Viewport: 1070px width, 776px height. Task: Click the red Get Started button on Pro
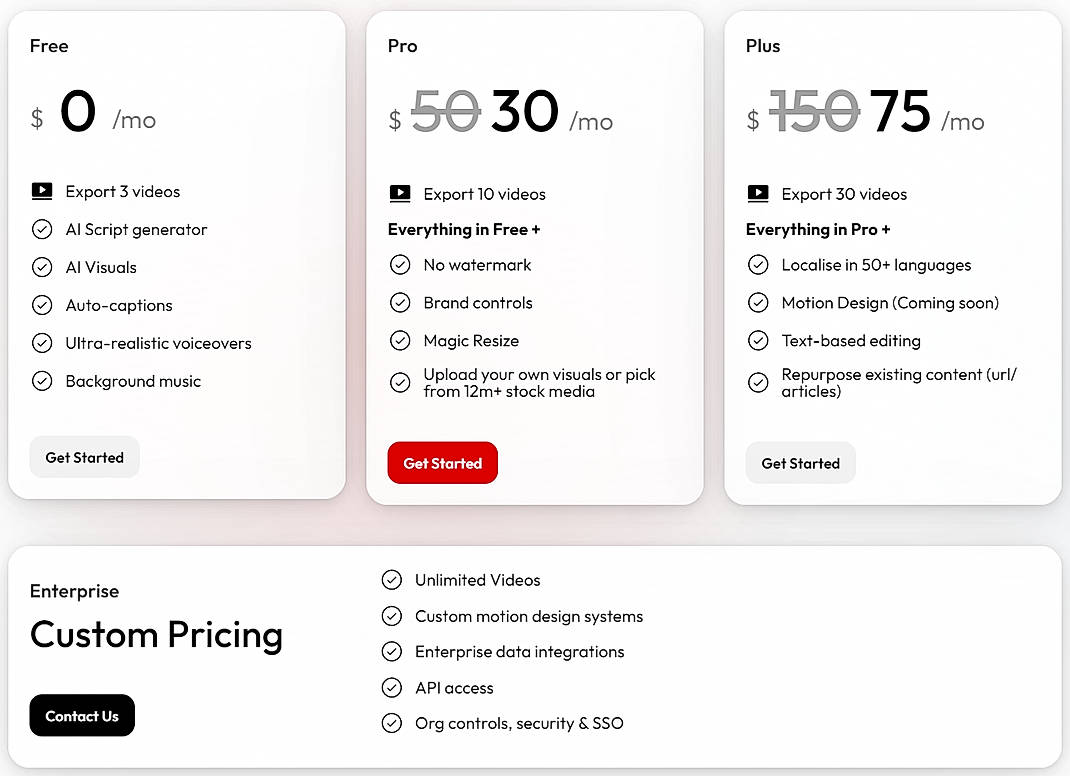tap(442, 463)
